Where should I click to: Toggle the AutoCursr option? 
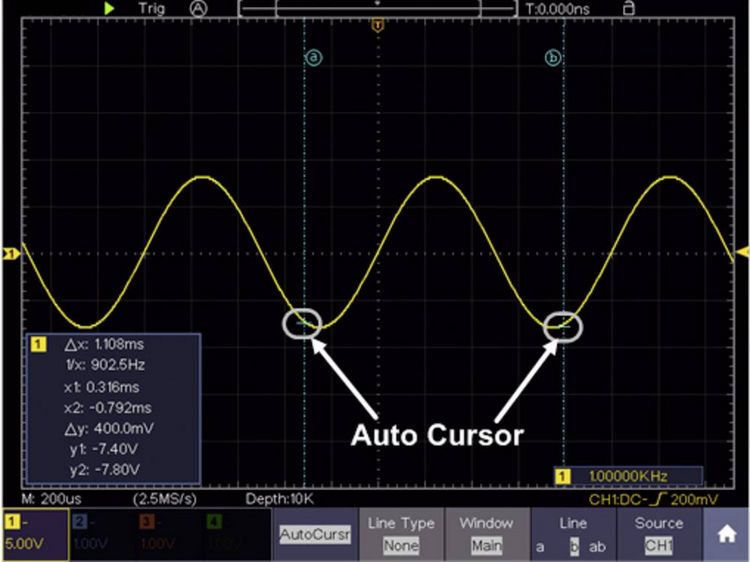(315, 534)
